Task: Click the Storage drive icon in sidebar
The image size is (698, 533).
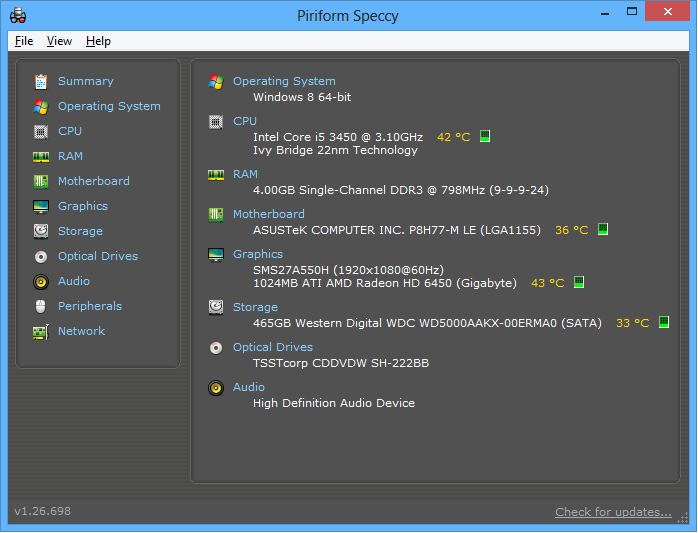Action: 41,231
